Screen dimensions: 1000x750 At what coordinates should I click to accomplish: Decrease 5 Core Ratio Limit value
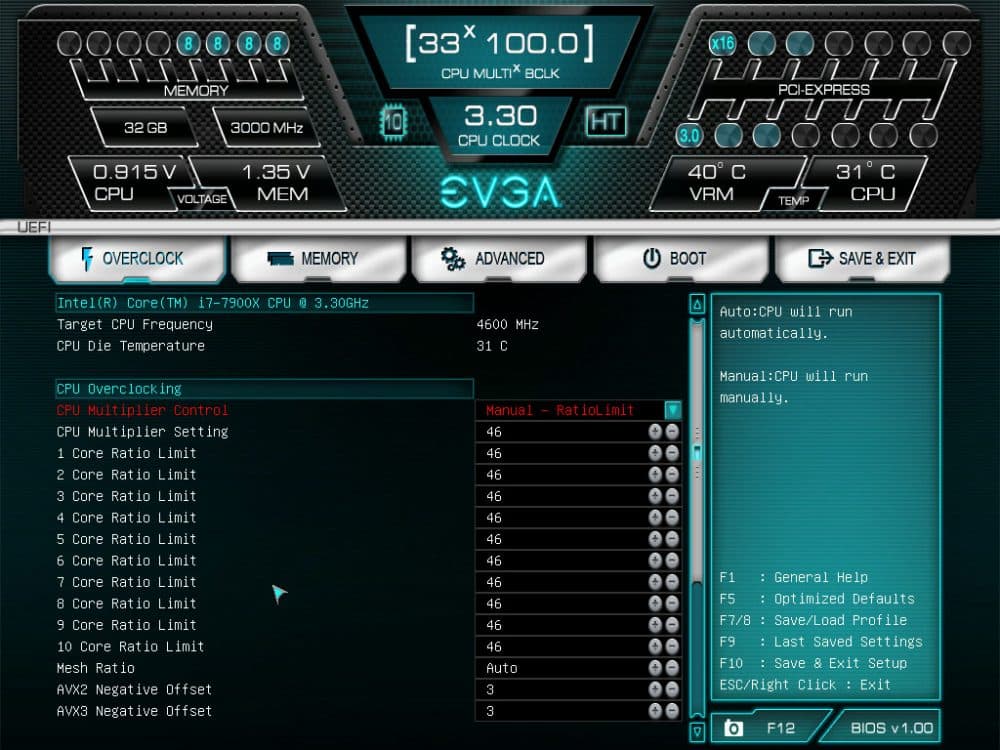pyautogui.click(x=672, y=539)
